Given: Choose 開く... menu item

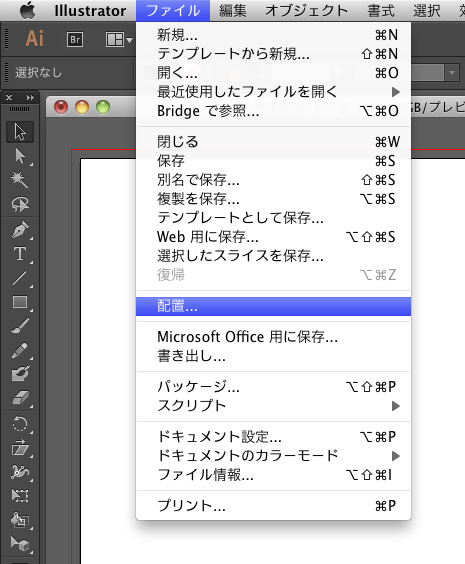Looking at the screenshot, I should (x=273, y=73).
